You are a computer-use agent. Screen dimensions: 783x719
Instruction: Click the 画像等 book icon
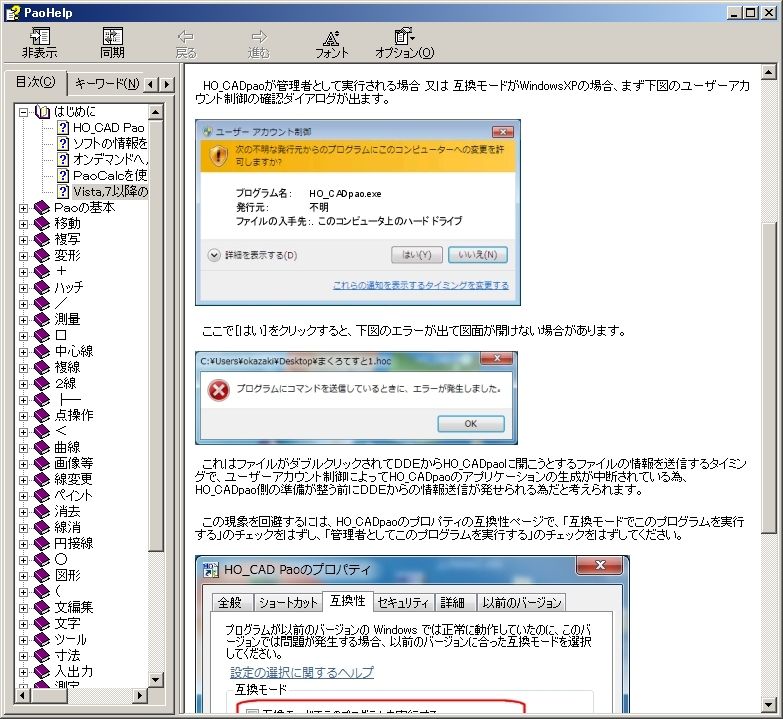(41, 464)
